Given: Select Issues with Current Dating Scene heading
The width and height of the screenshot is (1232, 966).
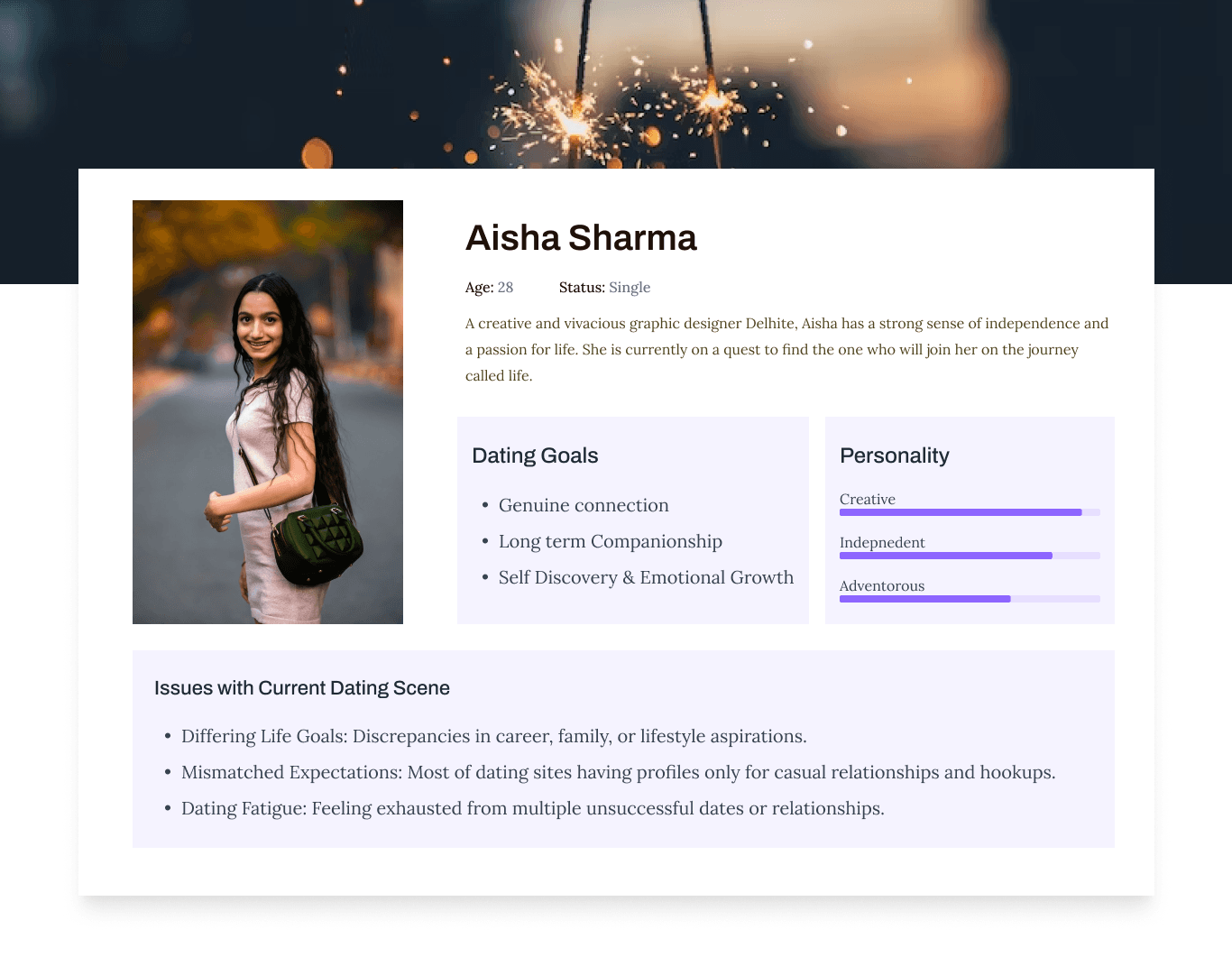Looking at the screenshot, I should coord(302,688).
